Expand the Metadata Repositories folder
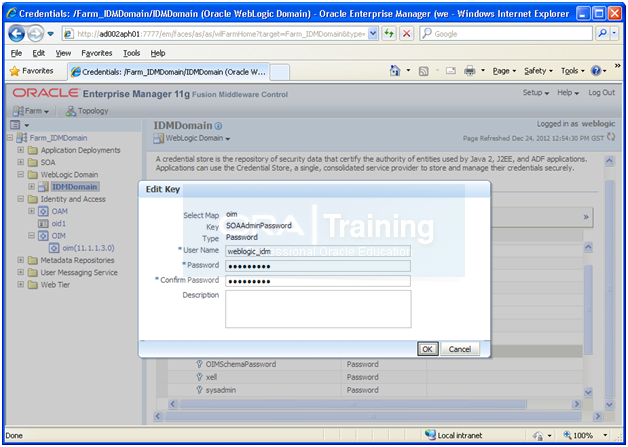Viewport: 628px width, 447px height. (20, 260)
